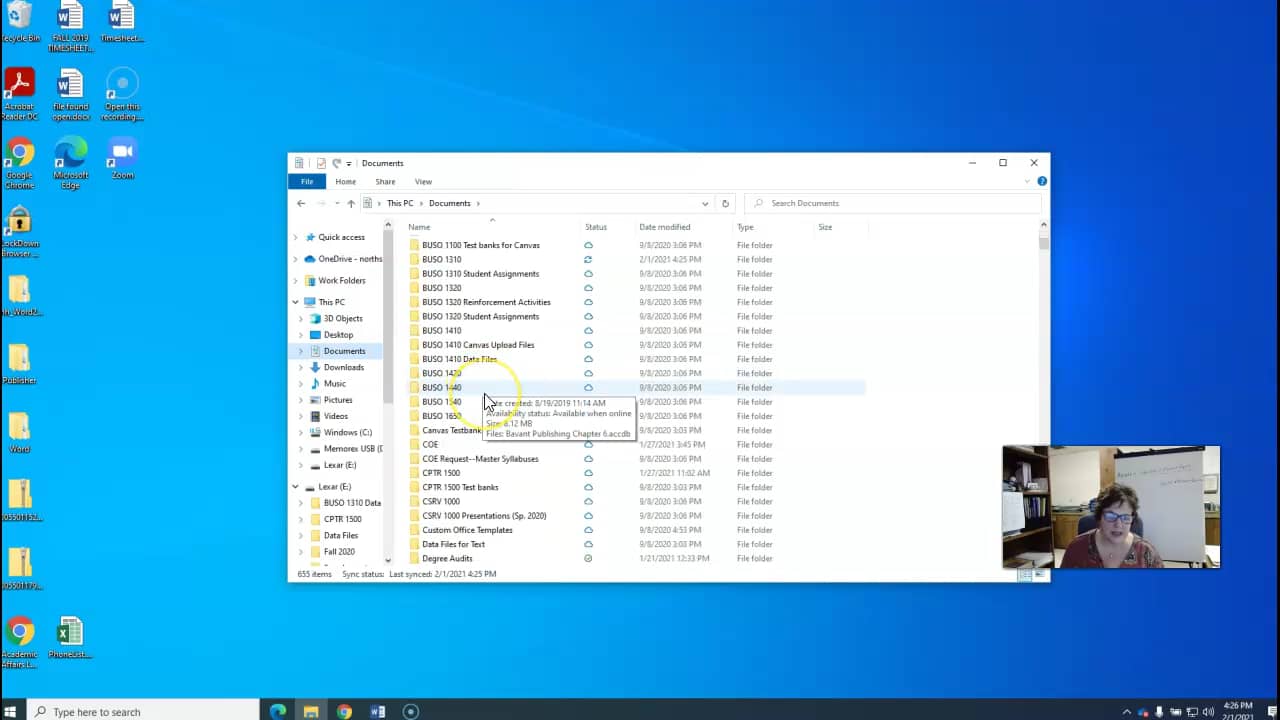Select BUSO 1310 Student Assignments folder
Viewport: 1280px width, 720px height.
[480, 273]
